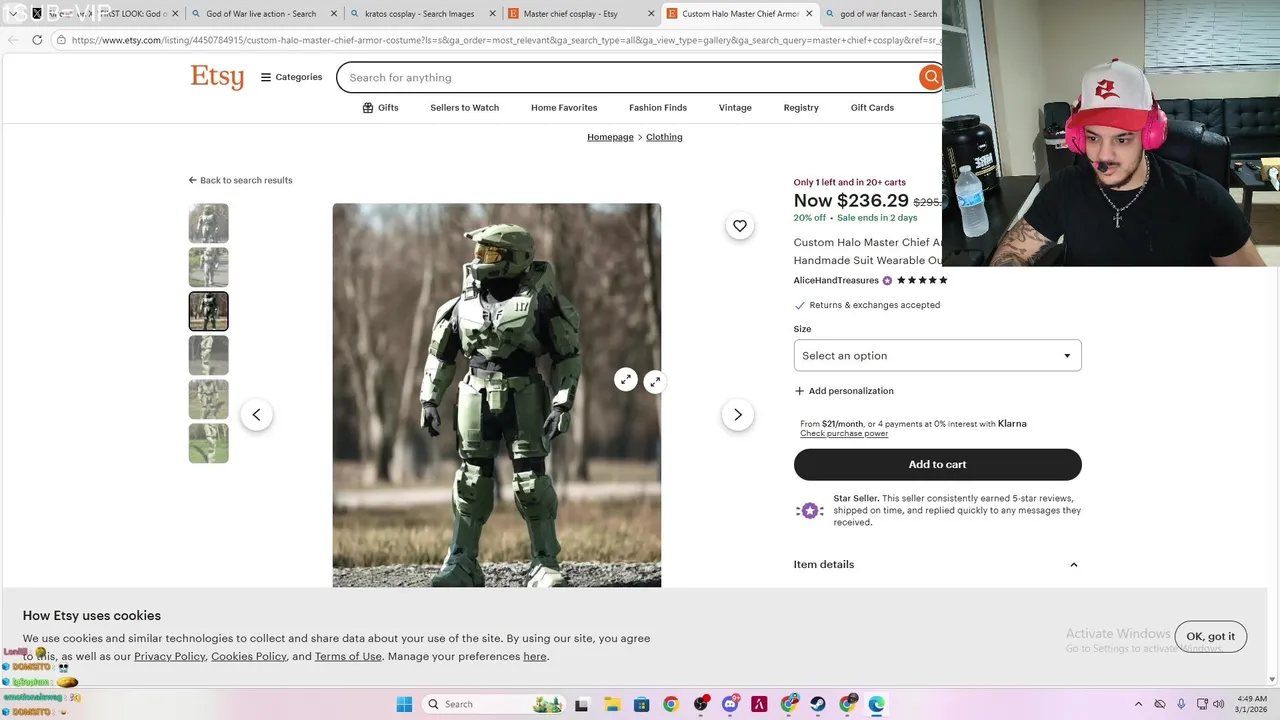Click the fullscreen expand image icon

click(654, 381)
